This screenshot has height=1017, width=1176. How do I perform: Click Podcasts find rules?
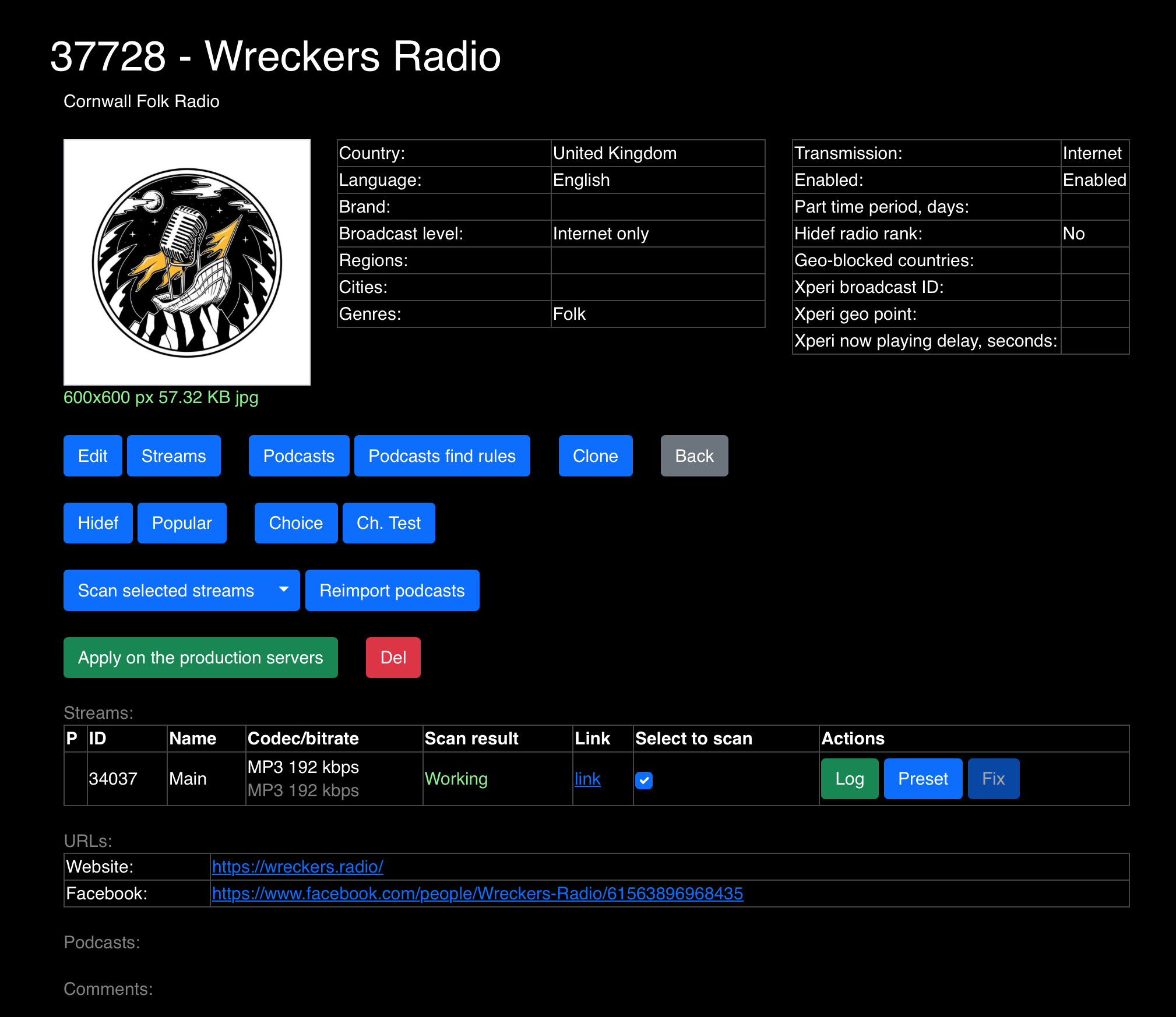click(442, 456)
